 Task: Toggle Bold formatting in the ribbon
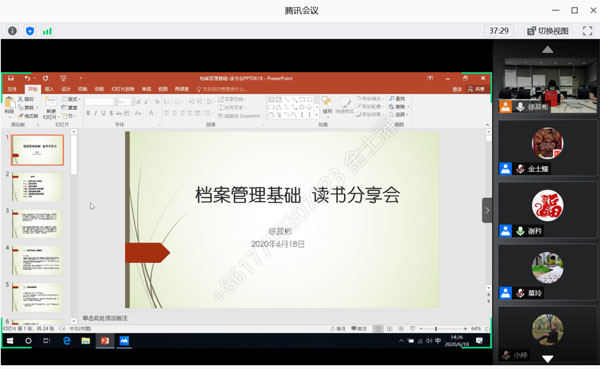pos(88,113)
